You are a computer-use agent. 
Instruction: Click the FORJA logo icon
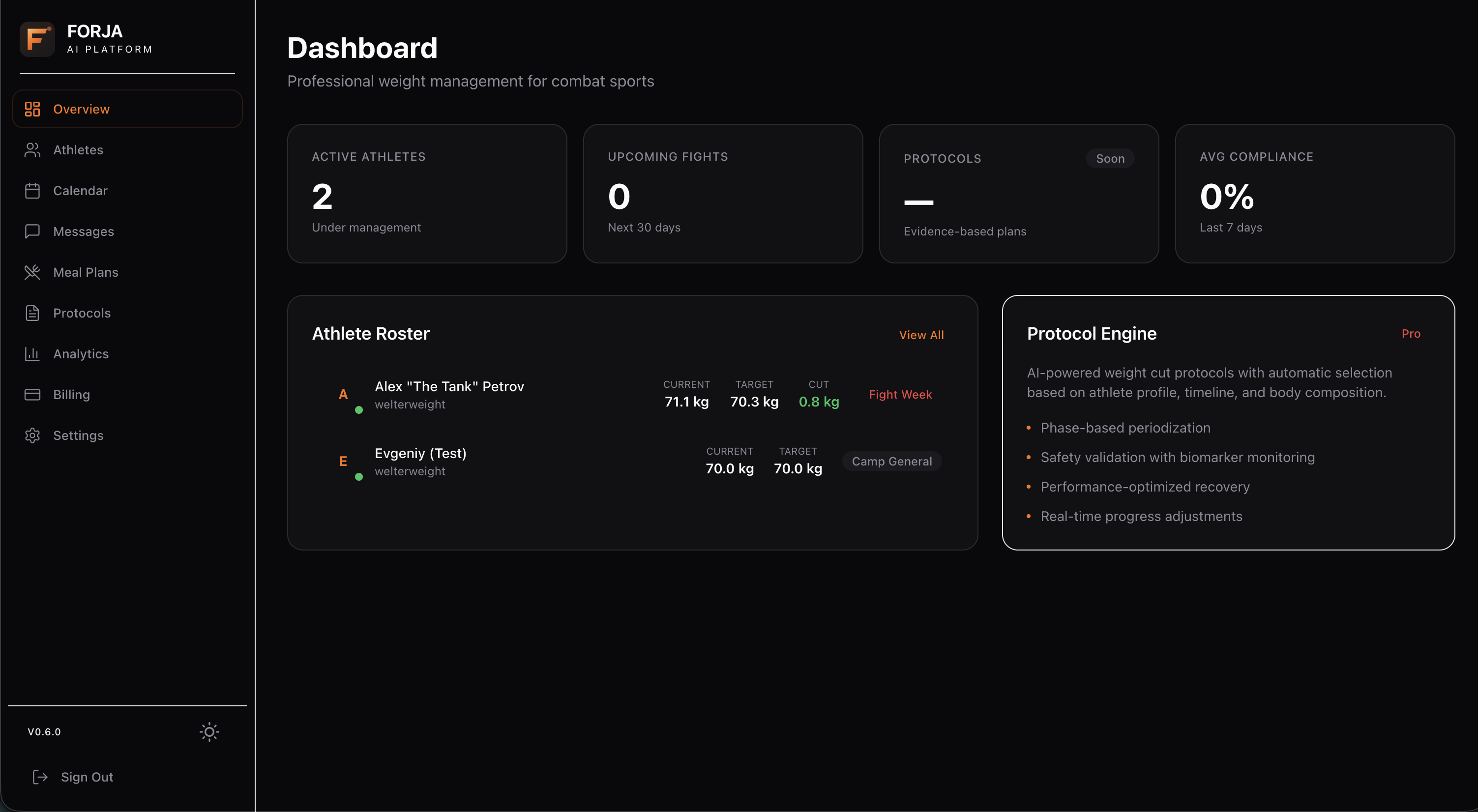[x=37, y=39]
